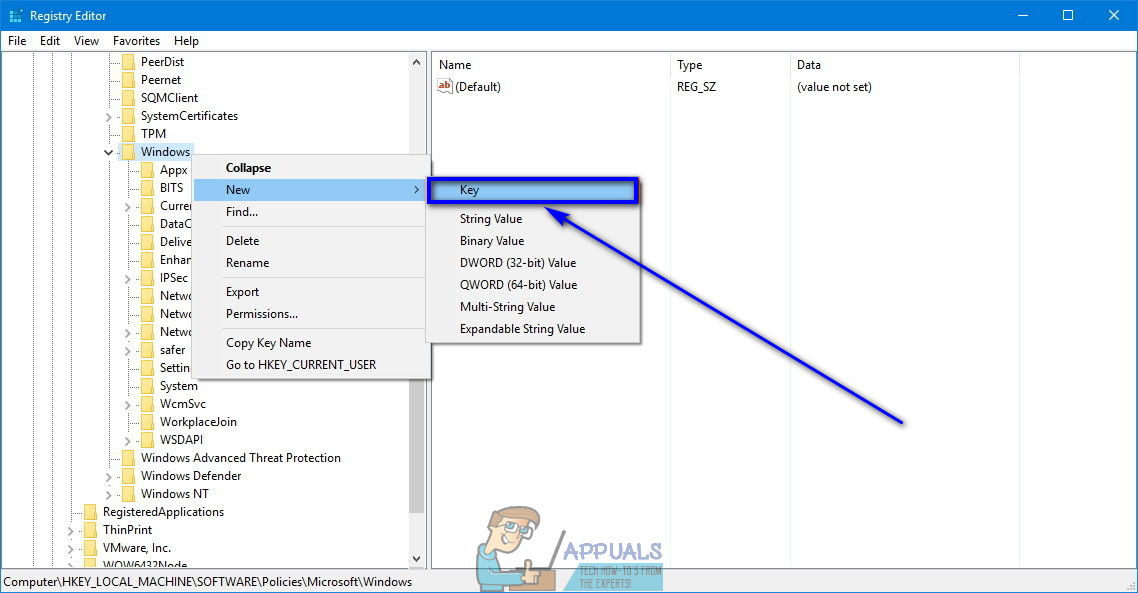Click the RegisteredApplications folder icon

[91, 512]
